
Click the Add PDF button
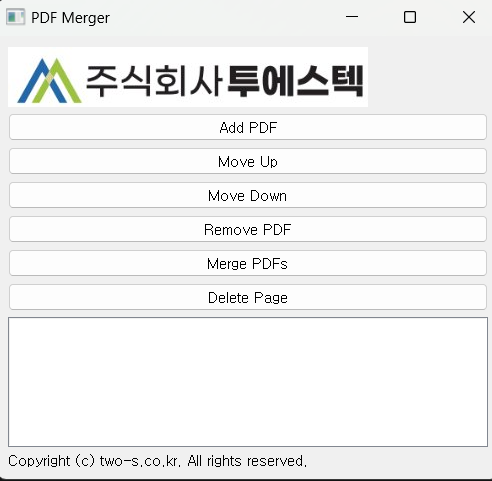click(x=248, y=127)
